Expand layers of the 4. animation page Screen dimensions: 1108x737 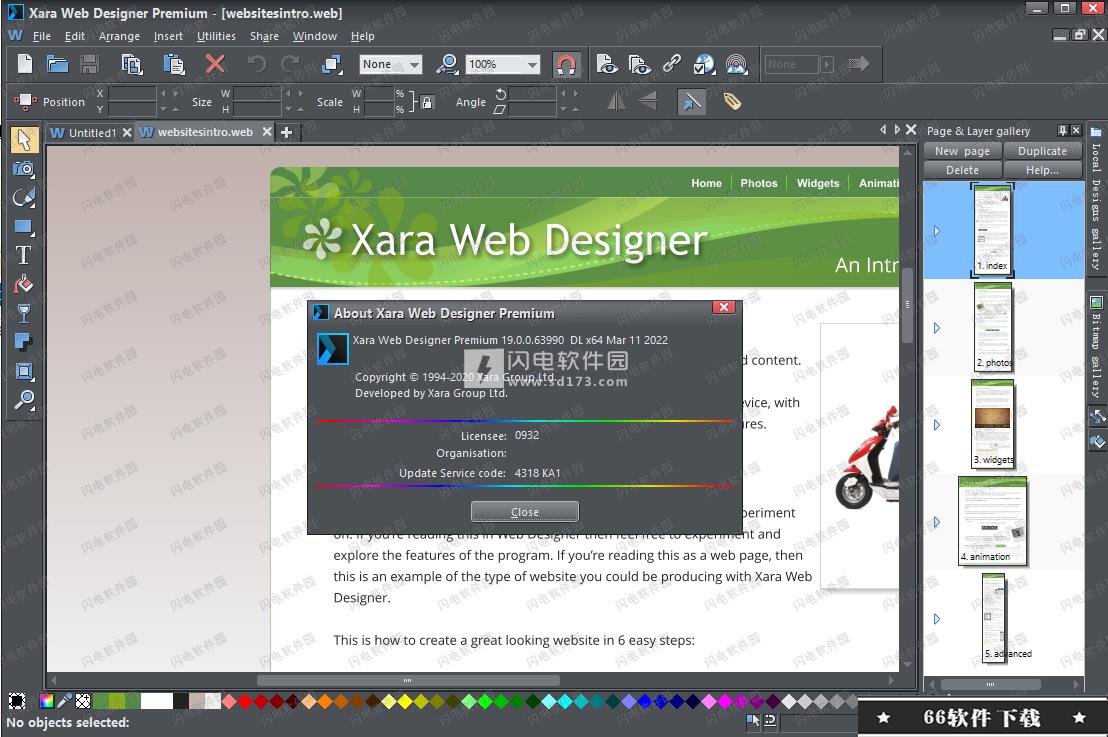tap(937, 522)
